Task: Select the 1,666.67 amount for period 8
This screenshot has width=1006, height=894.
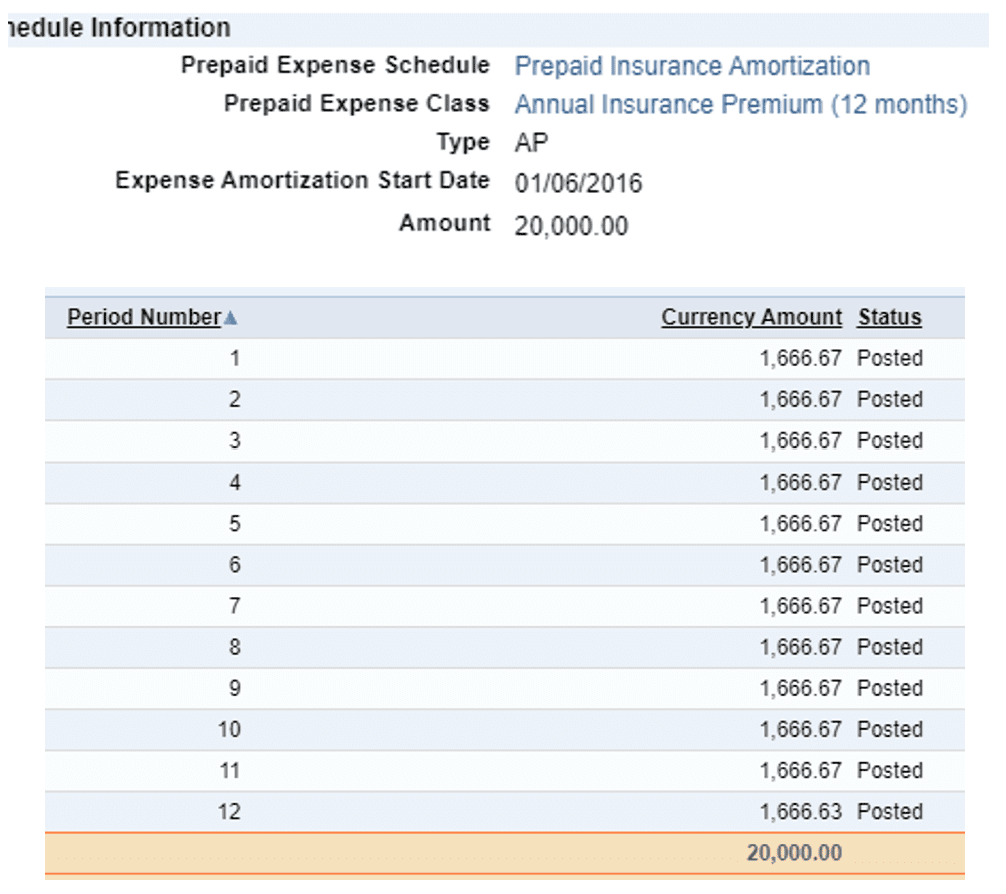Action: point(801,646)
